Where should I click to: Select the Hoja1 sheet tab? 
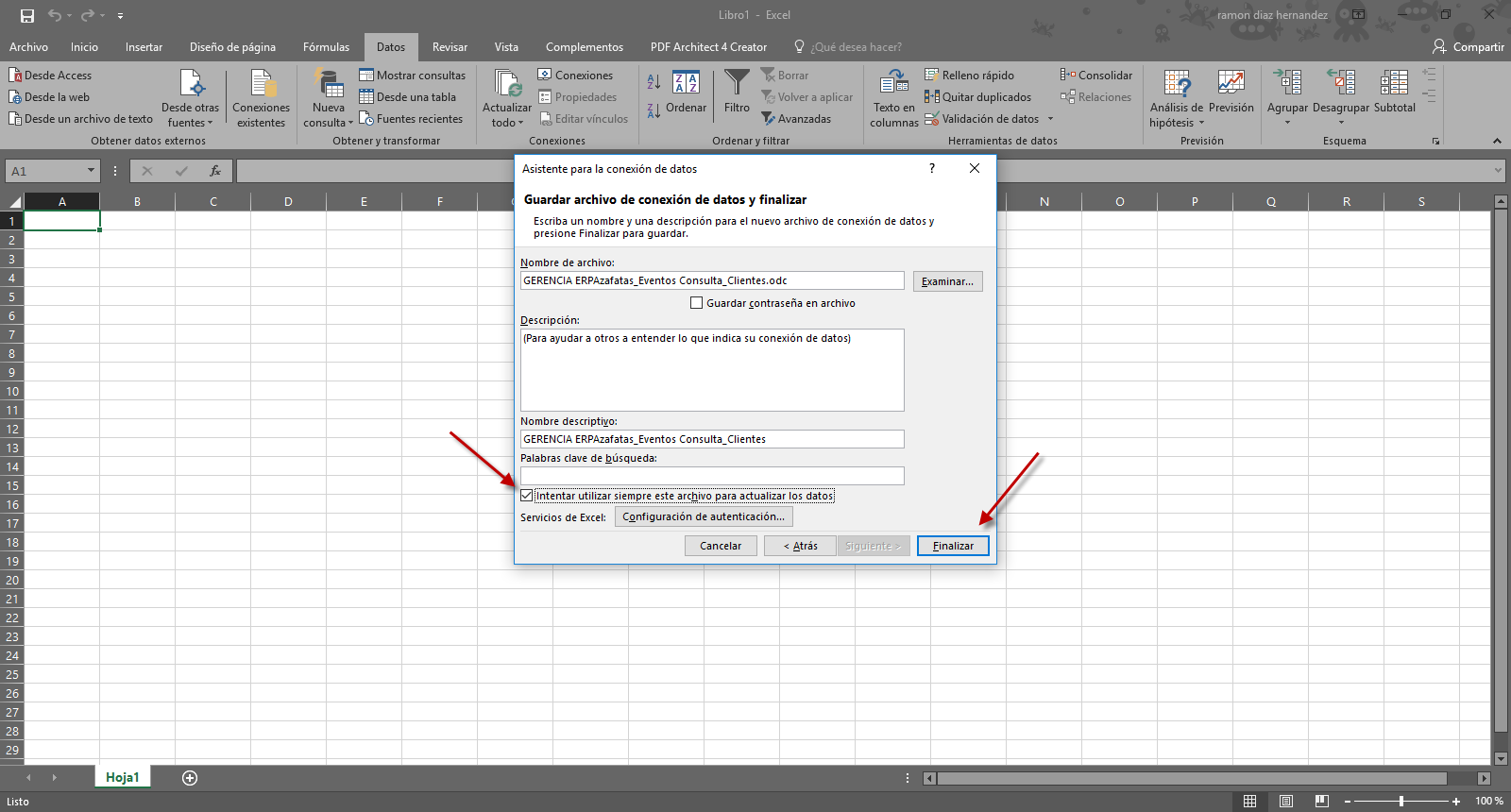[x=122, y=777]
